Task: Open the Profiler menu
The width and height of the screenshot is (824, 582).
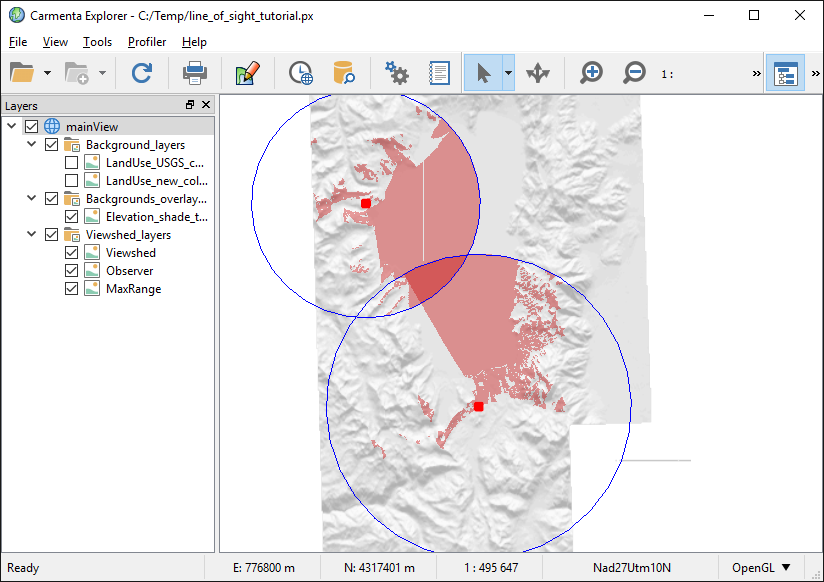Action: coord(147,42)
